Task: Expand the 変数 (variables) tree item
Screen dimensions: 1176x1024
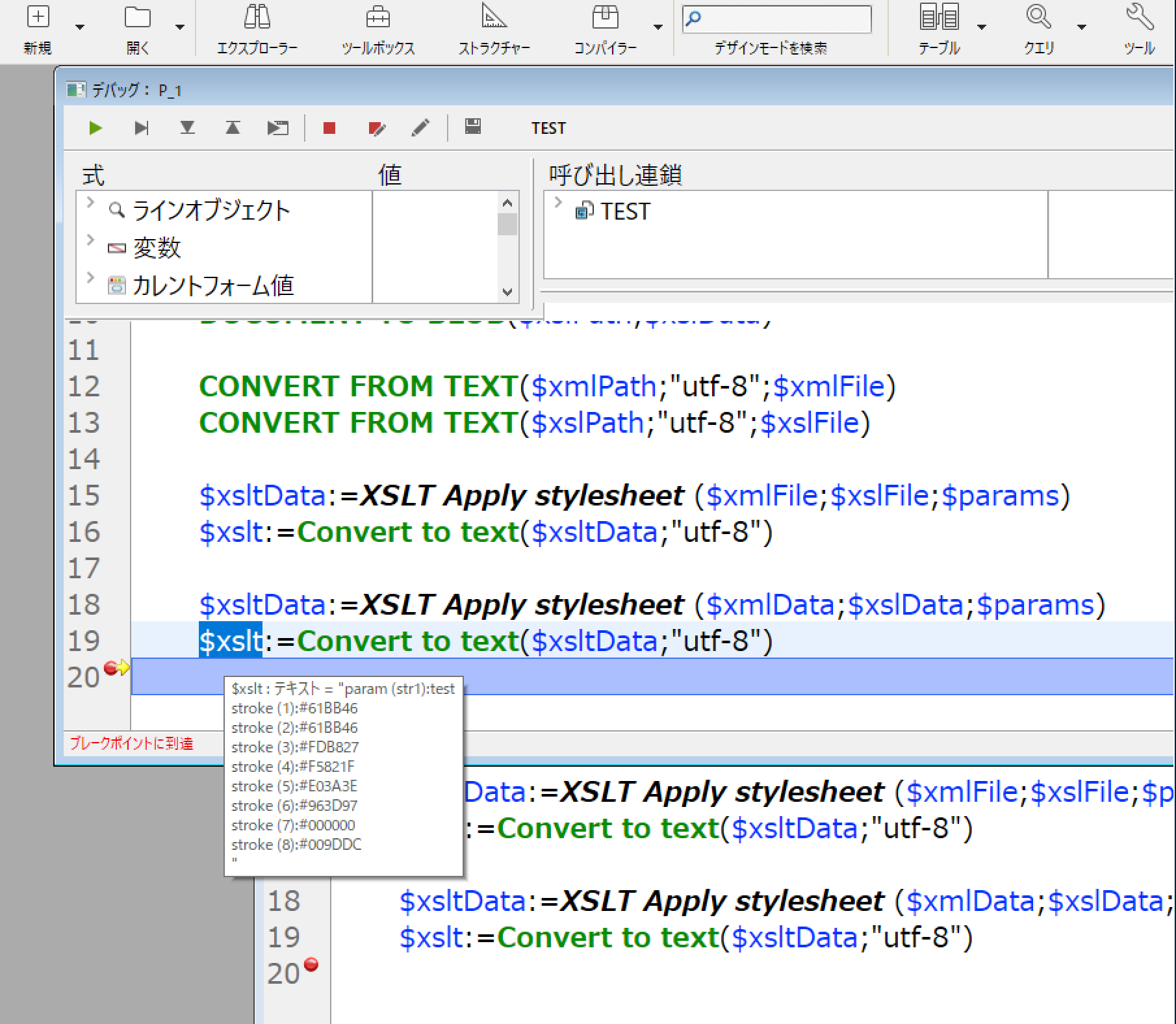Action: click(90, 240)
